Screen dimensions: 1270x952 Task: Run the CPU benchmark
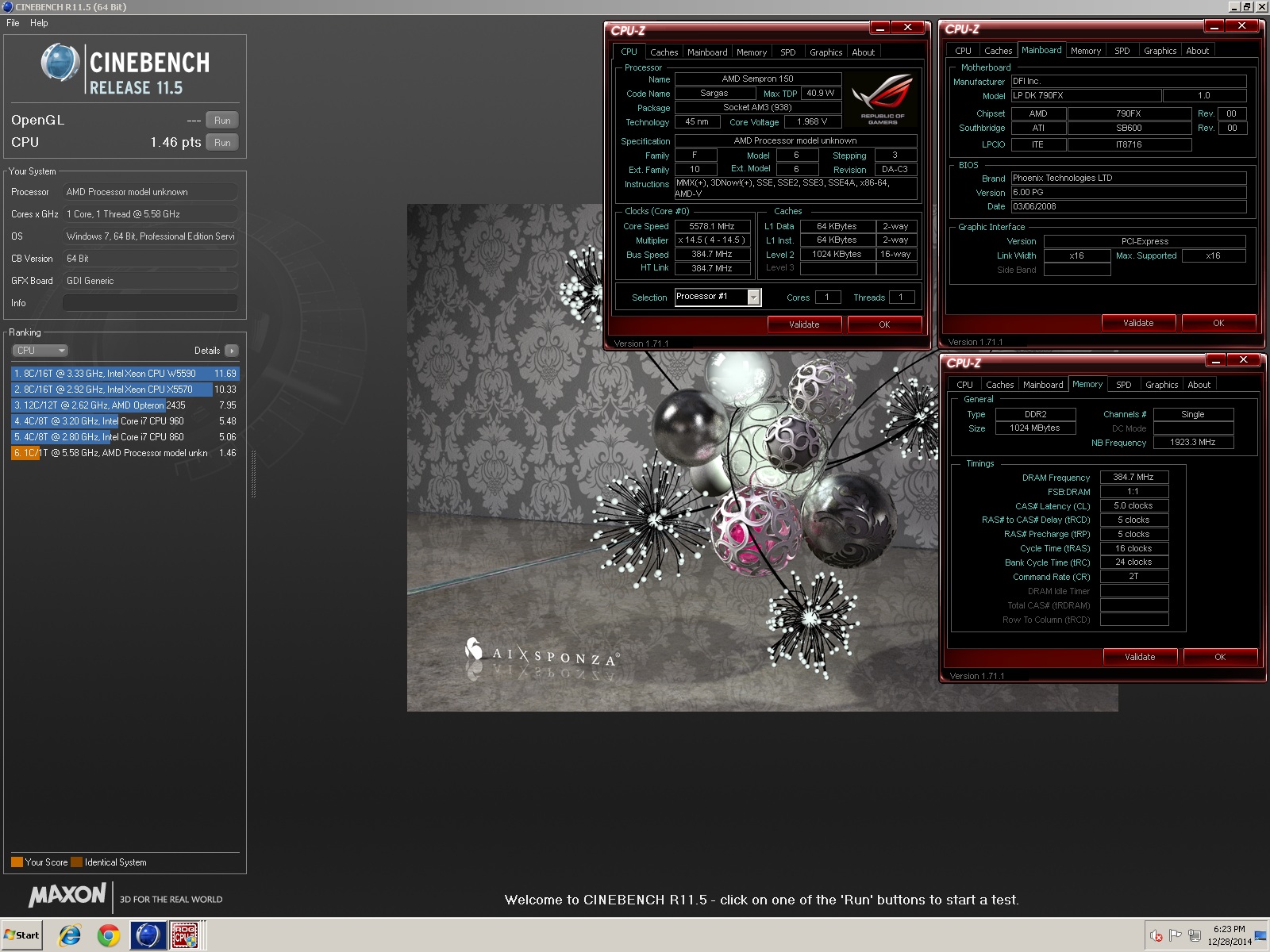(x=222, y=143)
